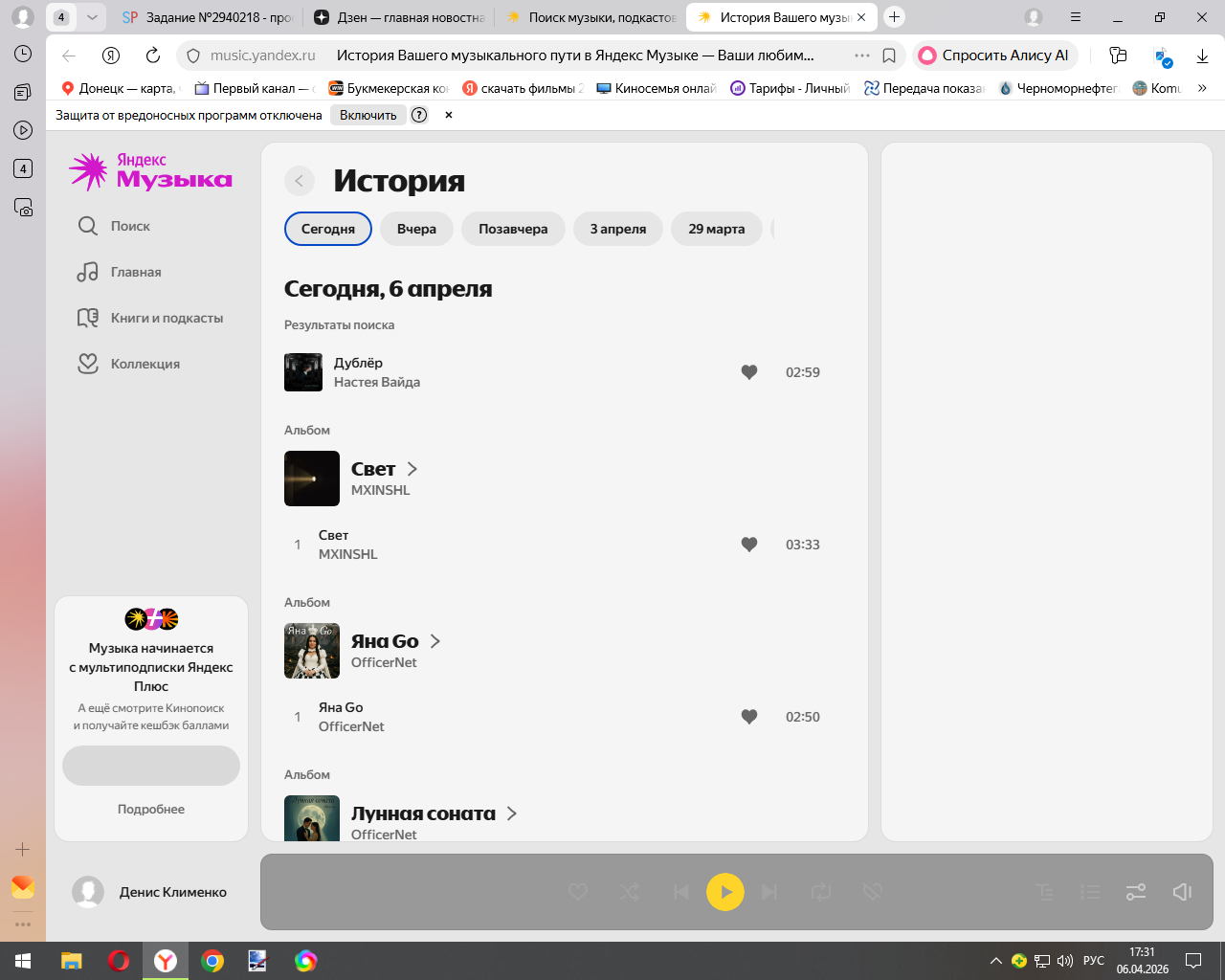Go to Главная in the sidebar
Image resolution: width=1225 pixels, height=980 pixels.
(120, 272)
